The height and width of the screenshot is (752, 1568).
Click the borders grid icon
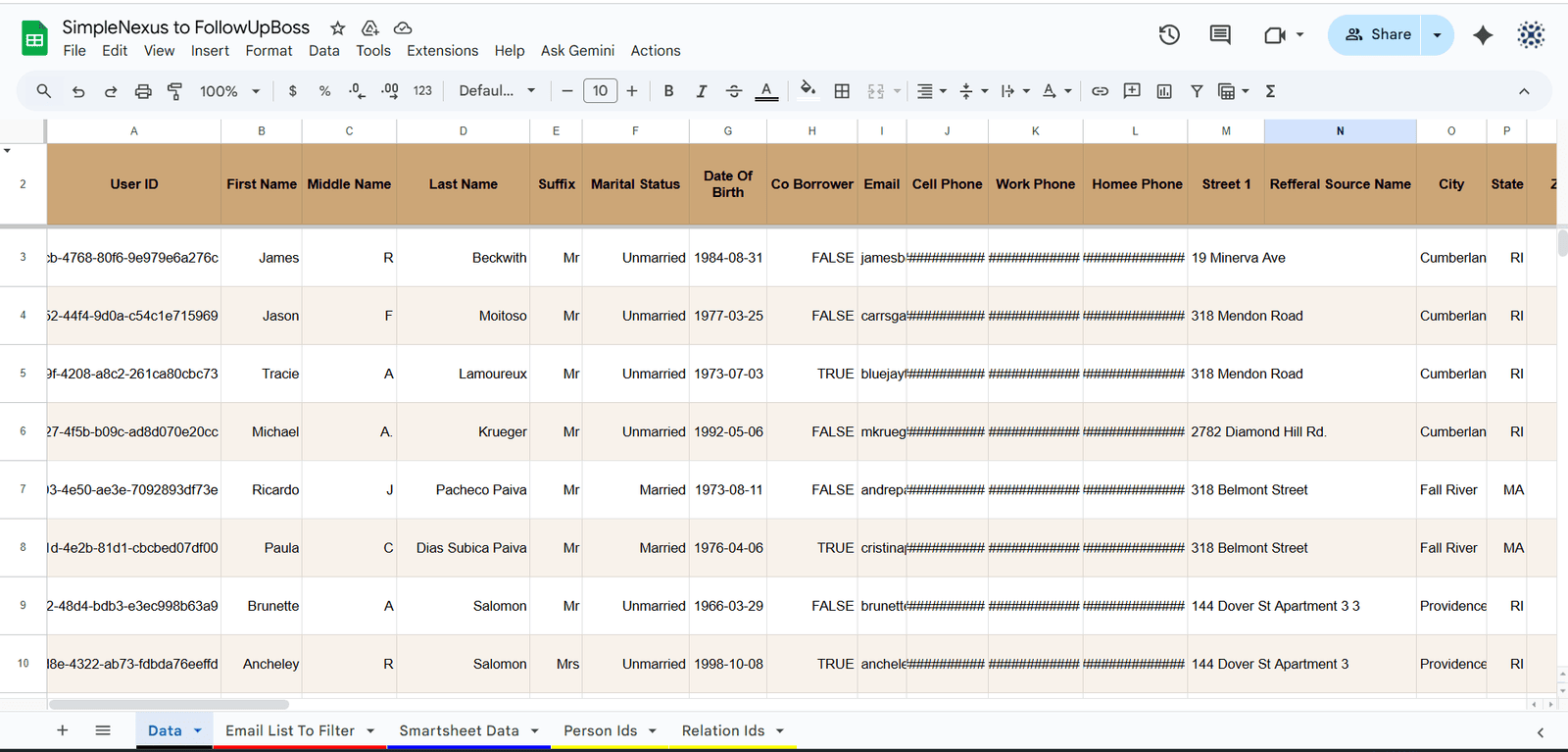(x=842, y=91)
